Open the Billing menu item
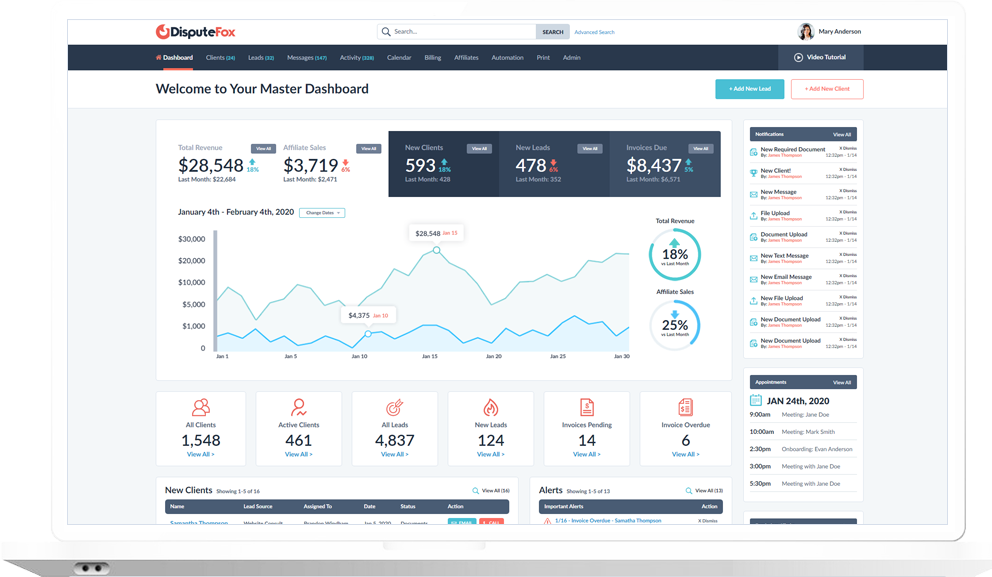This screenshot has width=992, height=577. click(x=432, y=58)
